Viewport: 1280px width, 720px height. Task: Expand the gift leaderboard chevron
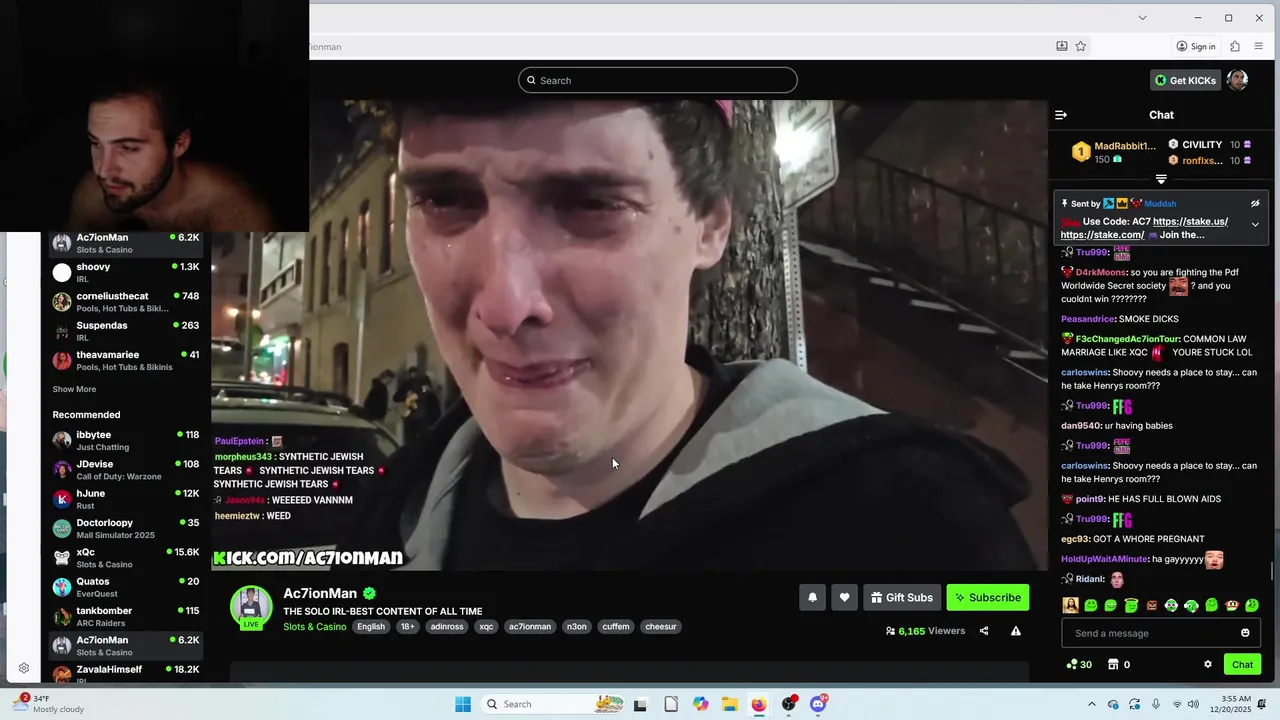[1161, 179]
